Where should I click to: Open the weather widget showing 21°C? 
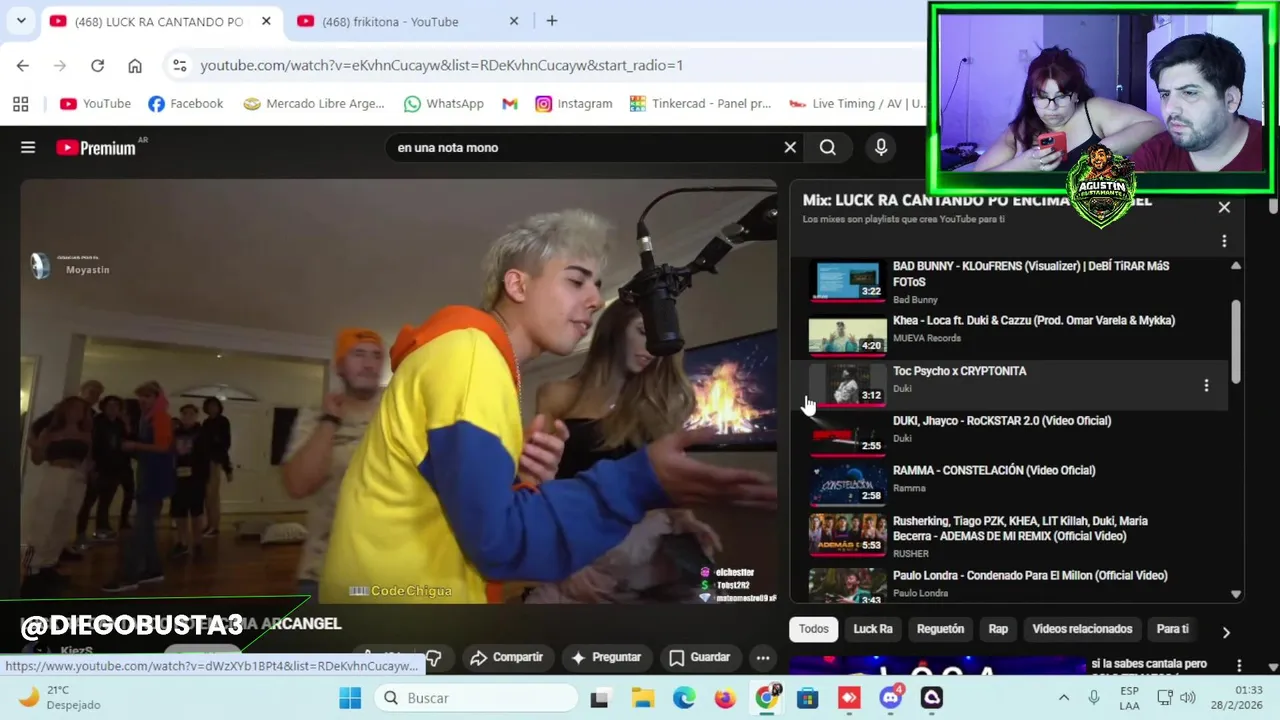[x=60, y=697]
